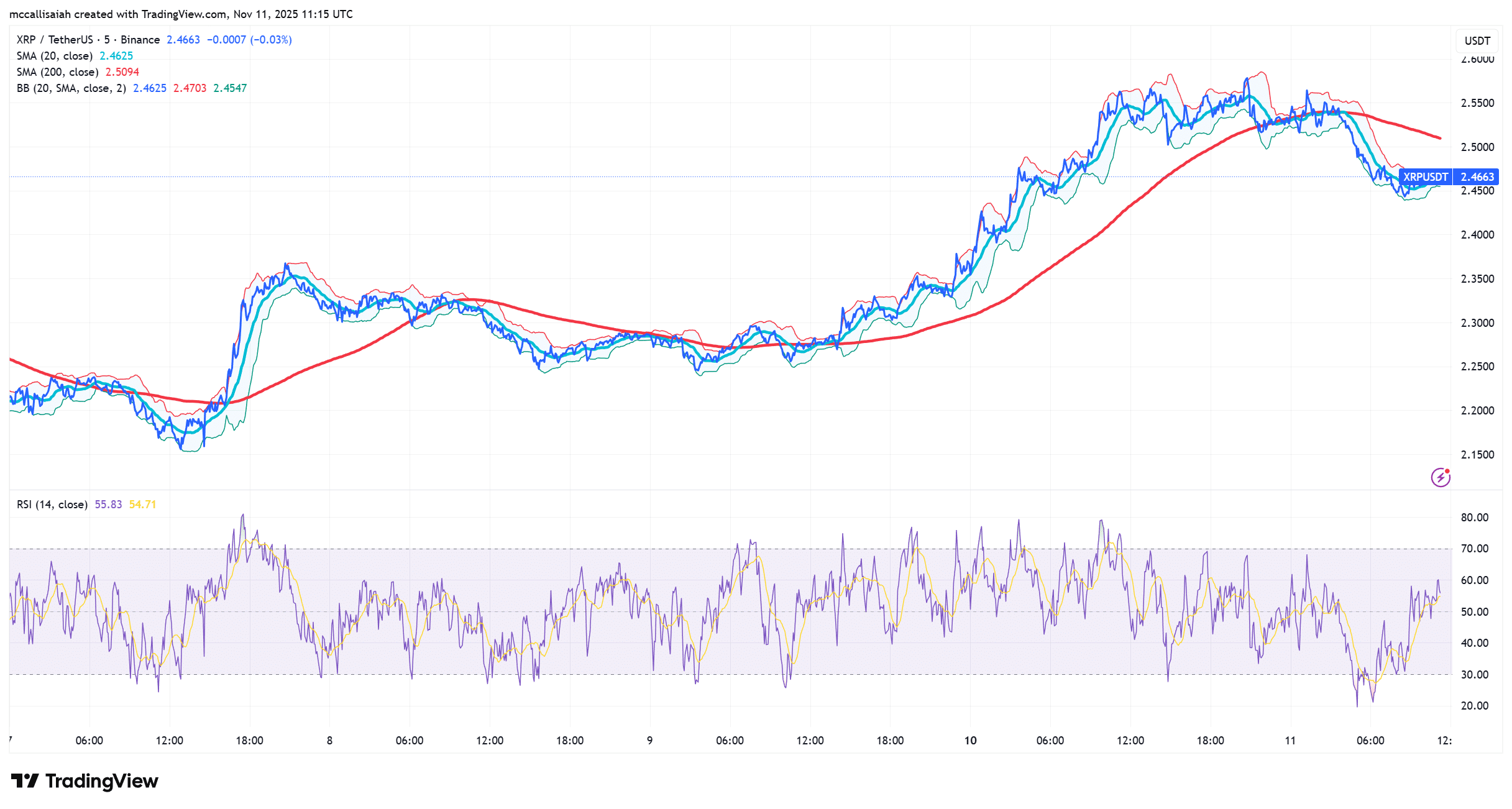Click the yellow RSI average value 54.71
1512x809 pixels.
click(x=143, y=505)
